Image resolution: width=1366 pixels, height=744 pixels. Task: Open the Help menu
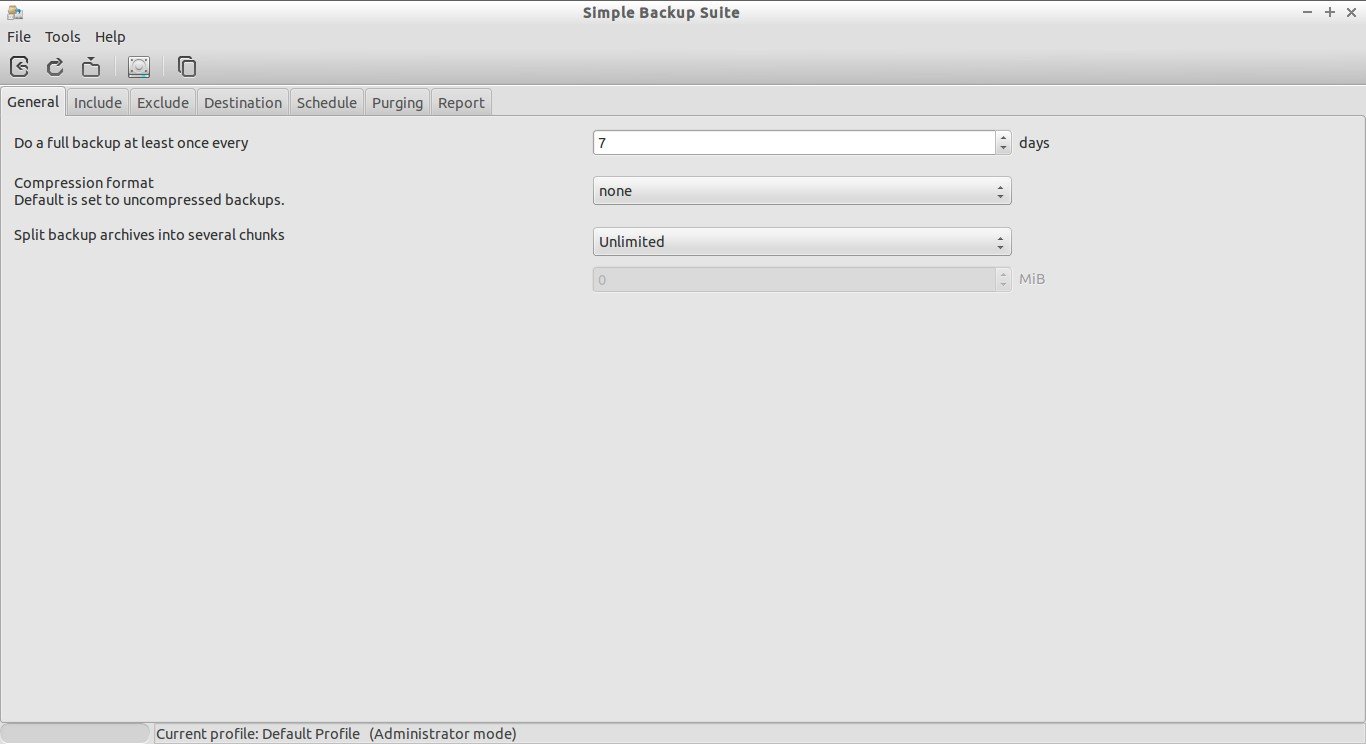pyautogui.click(x=110, y=37)
